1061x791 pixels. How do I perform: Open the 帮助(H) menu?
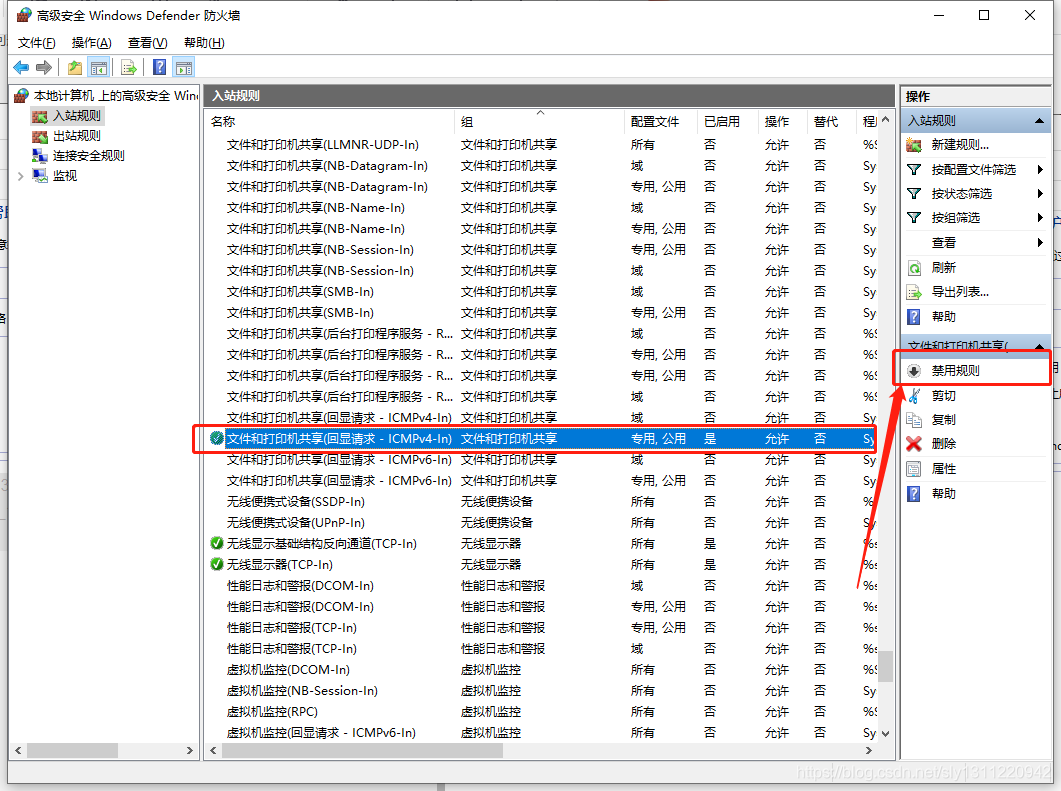204,43
